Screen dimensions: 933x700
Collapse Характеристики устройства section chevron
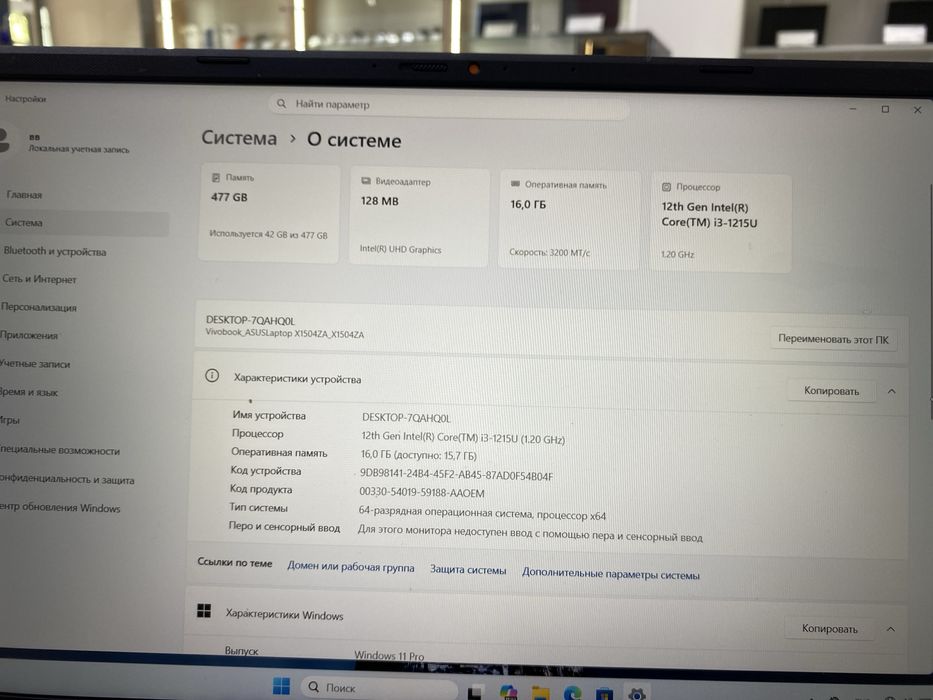click(891, 392)
